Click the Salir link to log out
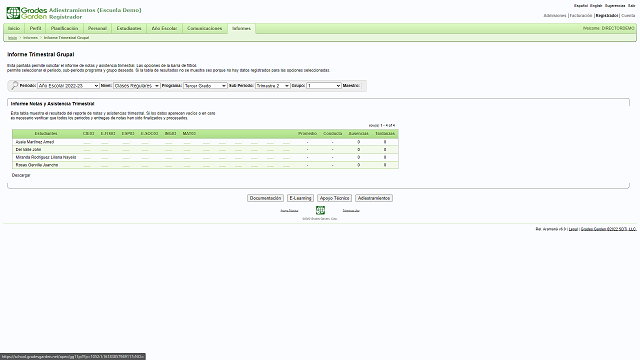The image size is (640, 360). click(x=632, y=6)
